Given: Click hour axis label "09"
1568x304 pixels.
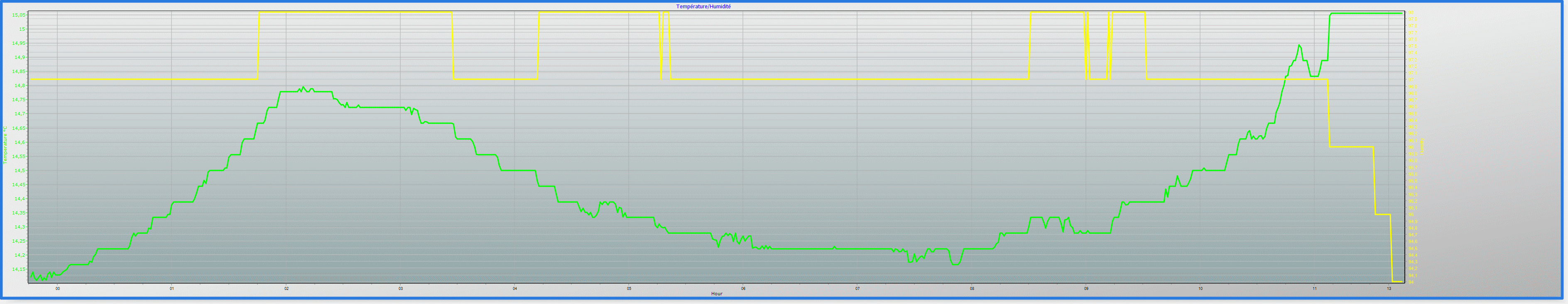Looking at the screenshot, I should pos(1087,289).
